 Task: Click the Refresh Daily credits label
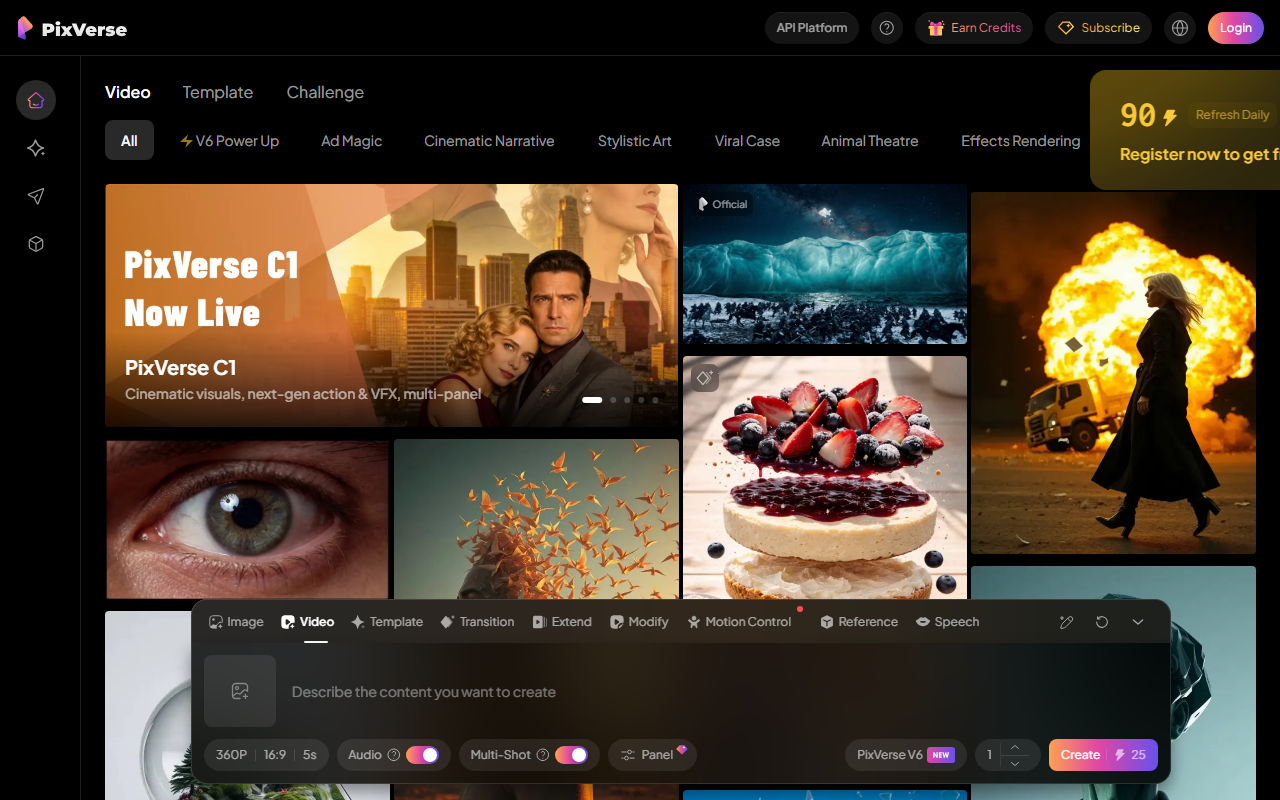pyautogui.click(x=1232, y=115)
